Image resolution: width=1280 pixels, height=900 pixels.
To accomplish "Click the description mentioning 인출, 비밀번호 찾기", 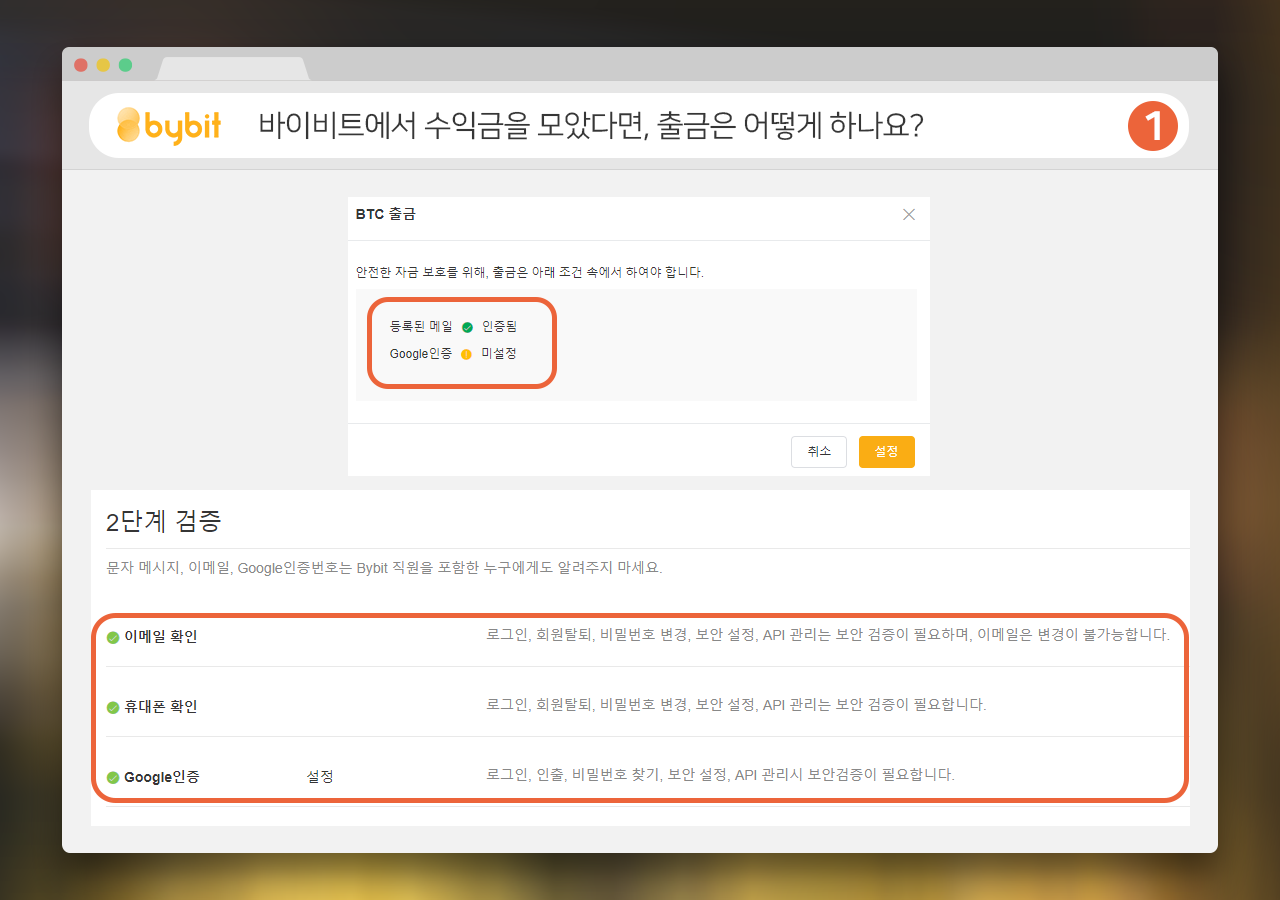I will pyautogui.click(x=721, y=774).
